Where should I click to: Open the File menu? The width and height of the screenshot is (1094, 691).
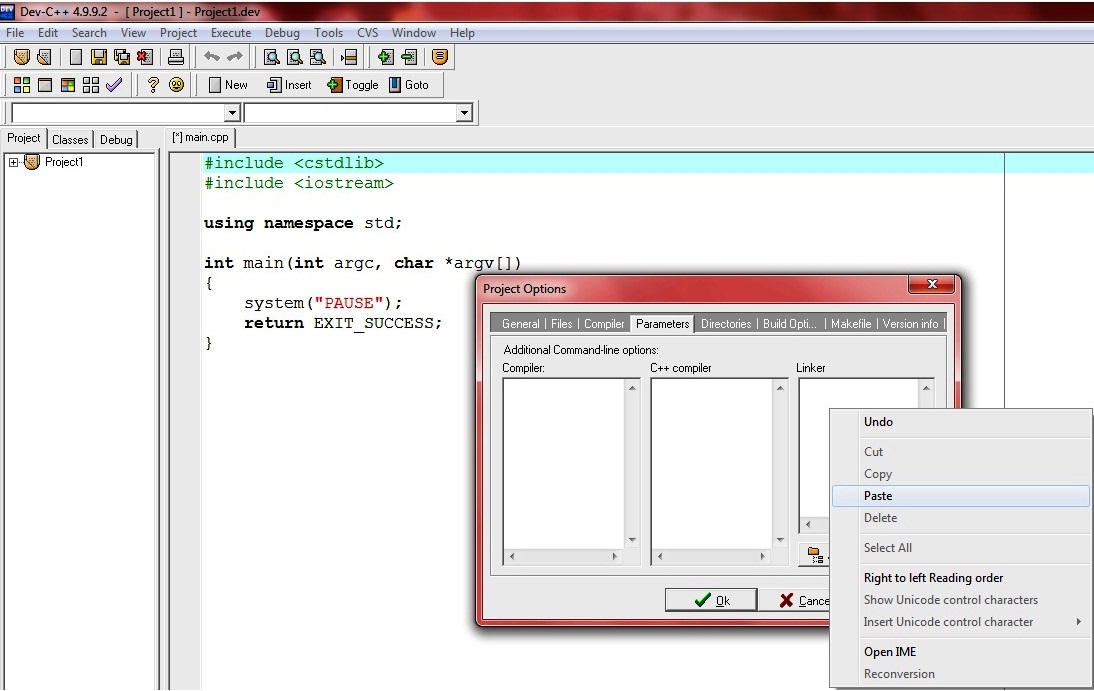tap(15, 33)
